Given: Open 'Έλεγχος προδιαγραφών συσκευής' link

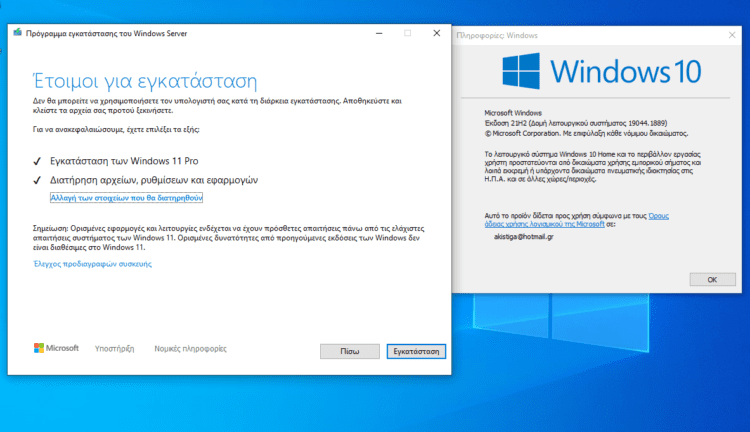Looking at the screenshot, I should (92, 264).
